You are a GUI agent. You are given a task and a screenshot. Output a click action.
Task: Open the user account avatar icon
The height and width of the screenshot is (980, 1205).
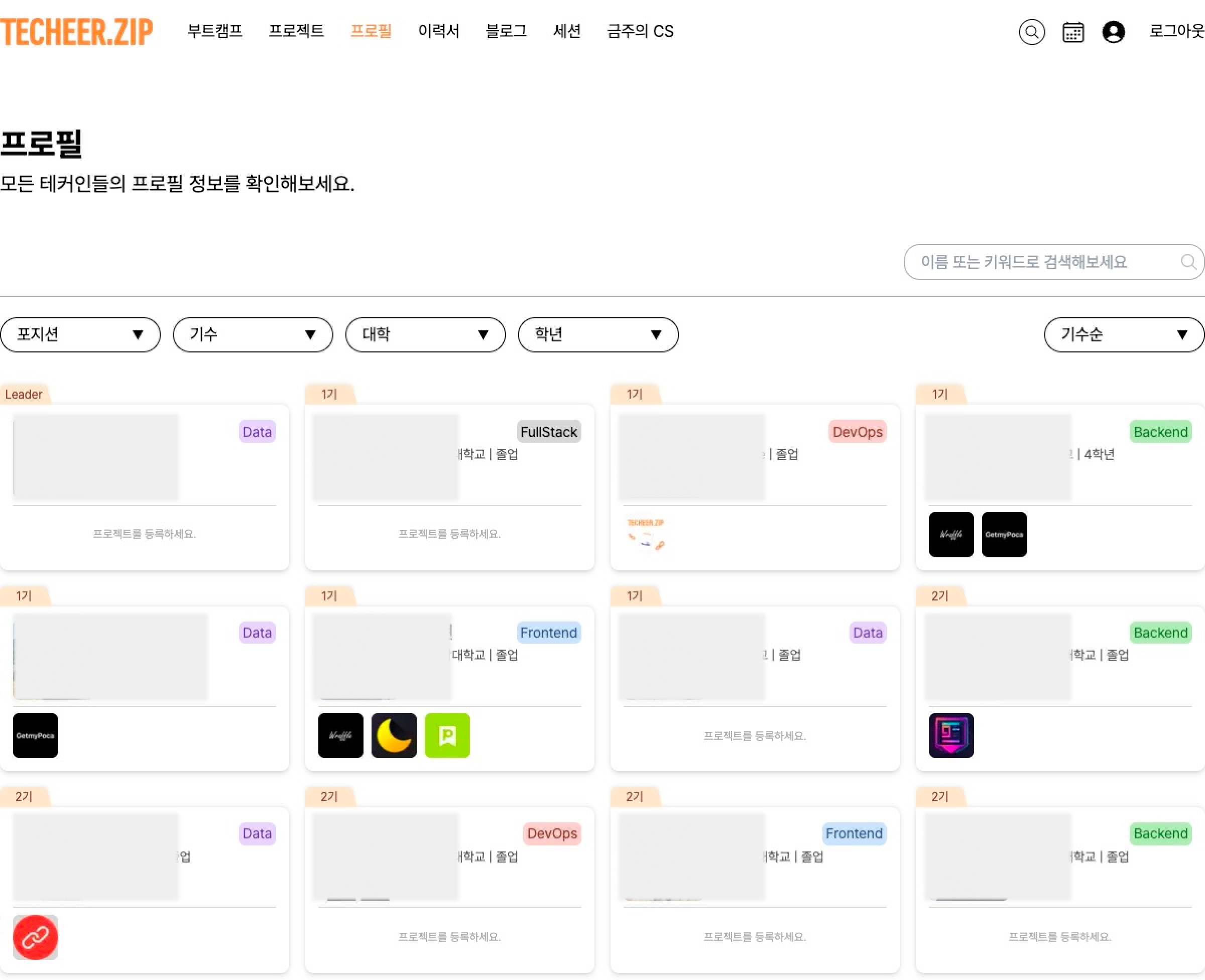tap(1113, 32)
